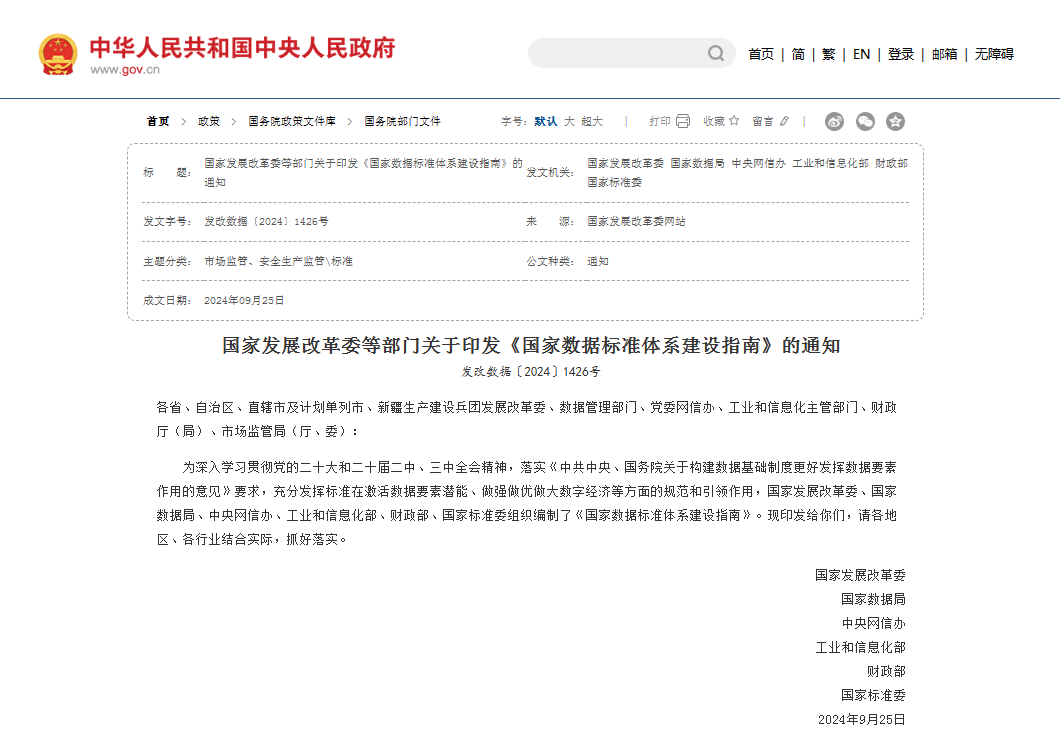Click the source 国家发展改革委网站

(636, 222)
